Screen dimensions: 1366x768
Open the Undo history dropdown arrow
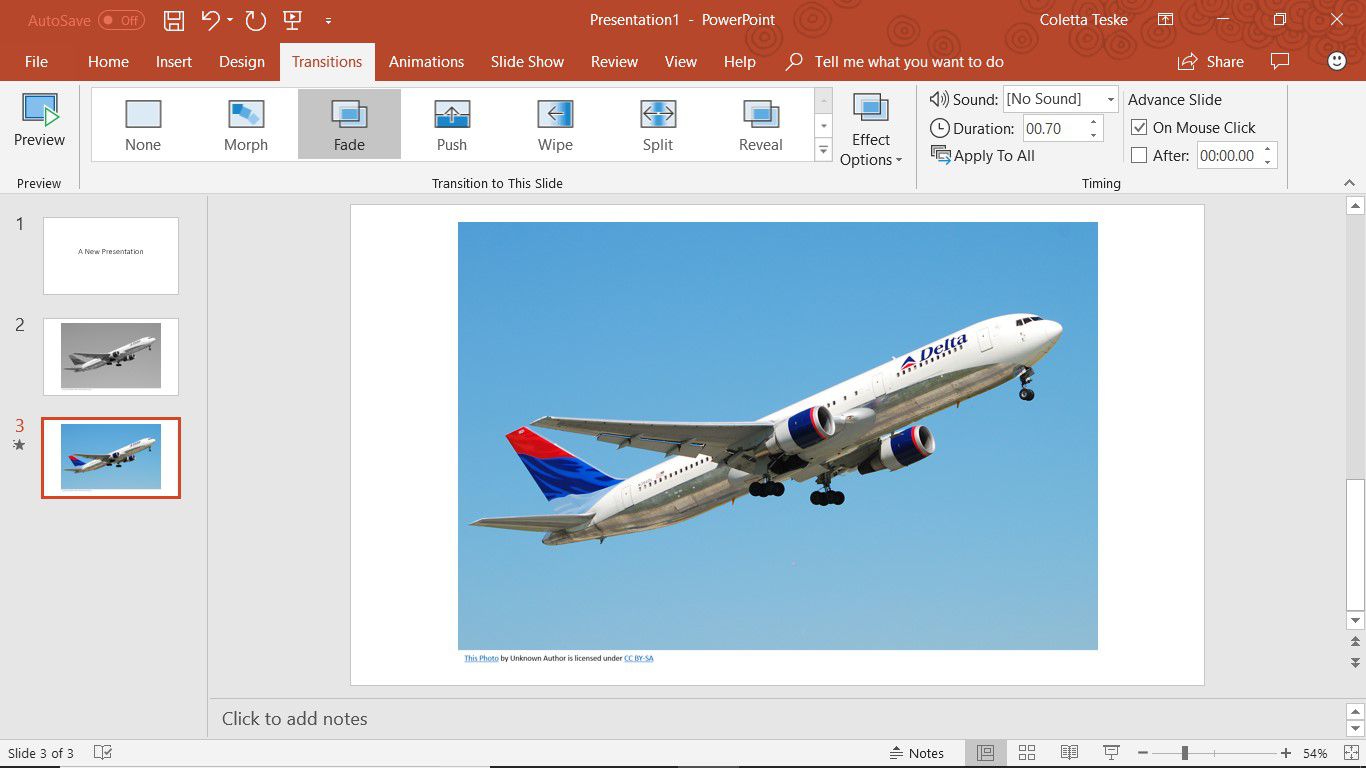pos(230,20)
